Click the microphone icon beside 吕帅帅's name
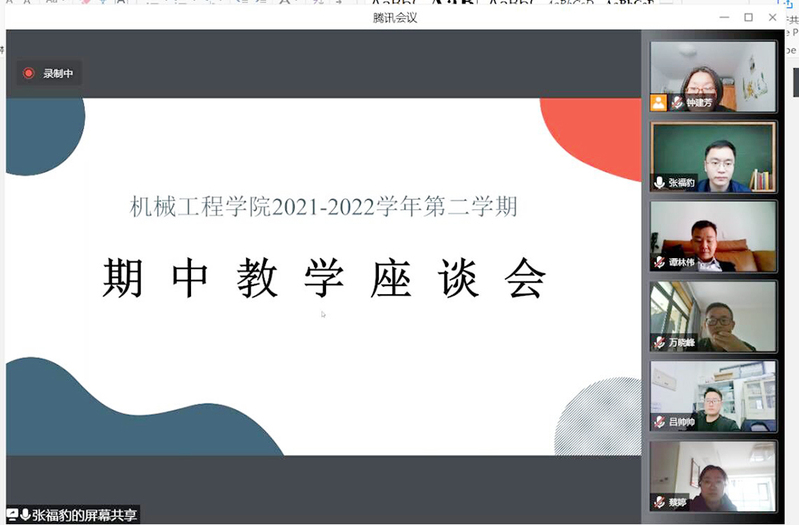Viewport: 799px width, 525px height. 659,422
